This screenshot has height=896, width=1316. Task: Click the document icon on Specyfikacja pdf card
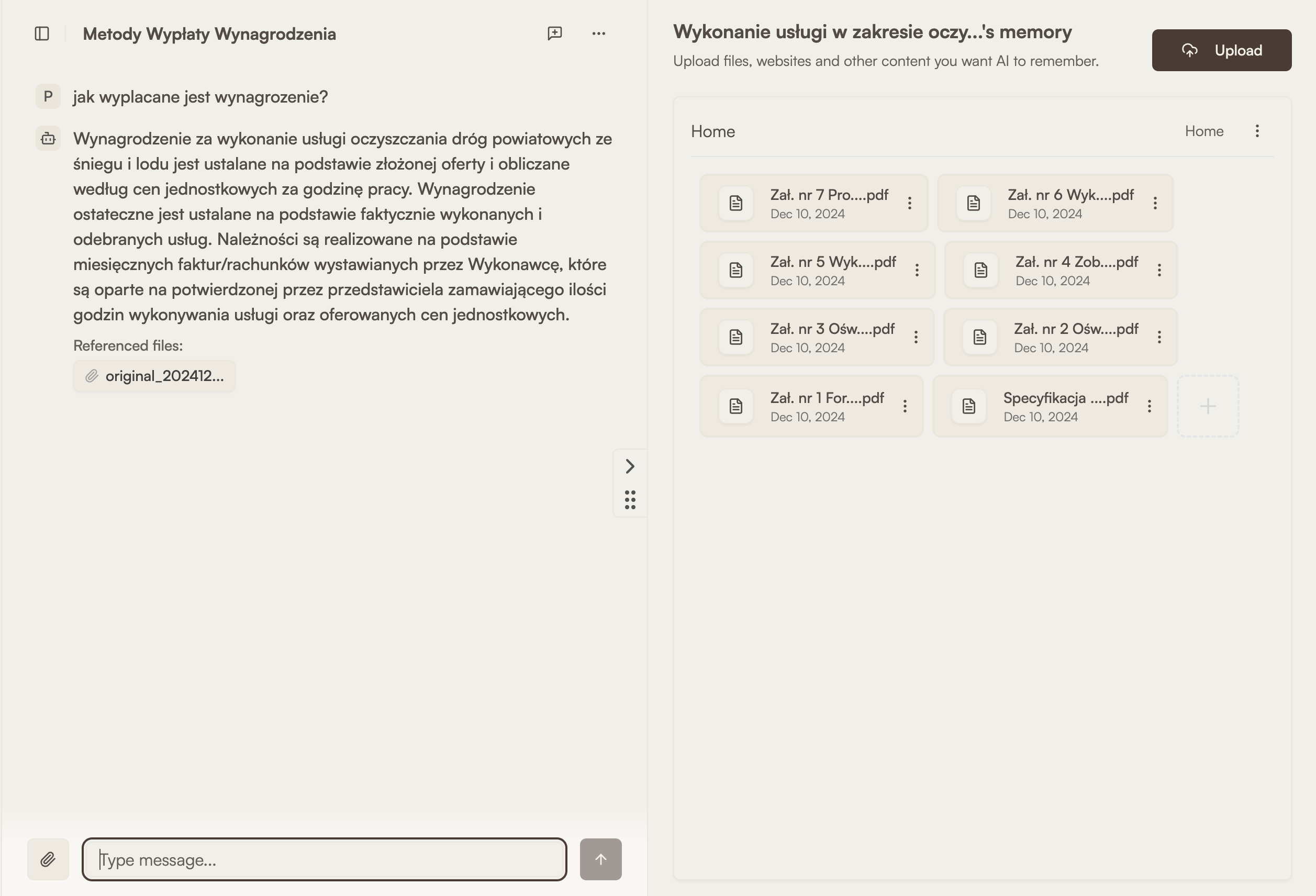coord(968,406)
